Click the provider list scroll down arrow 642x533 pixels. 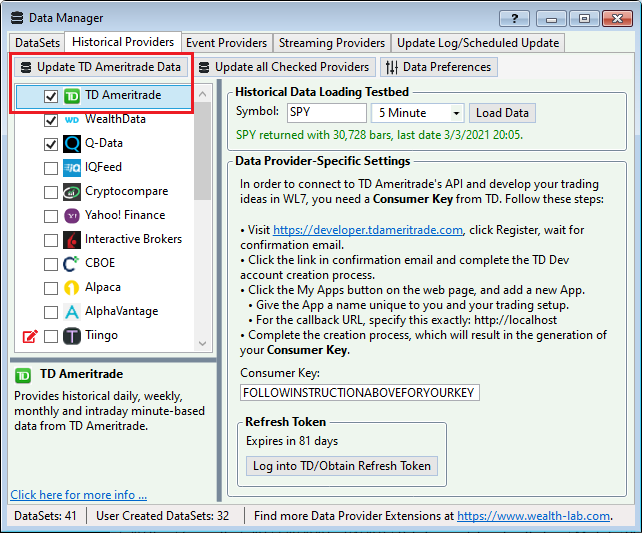[202, 343]
